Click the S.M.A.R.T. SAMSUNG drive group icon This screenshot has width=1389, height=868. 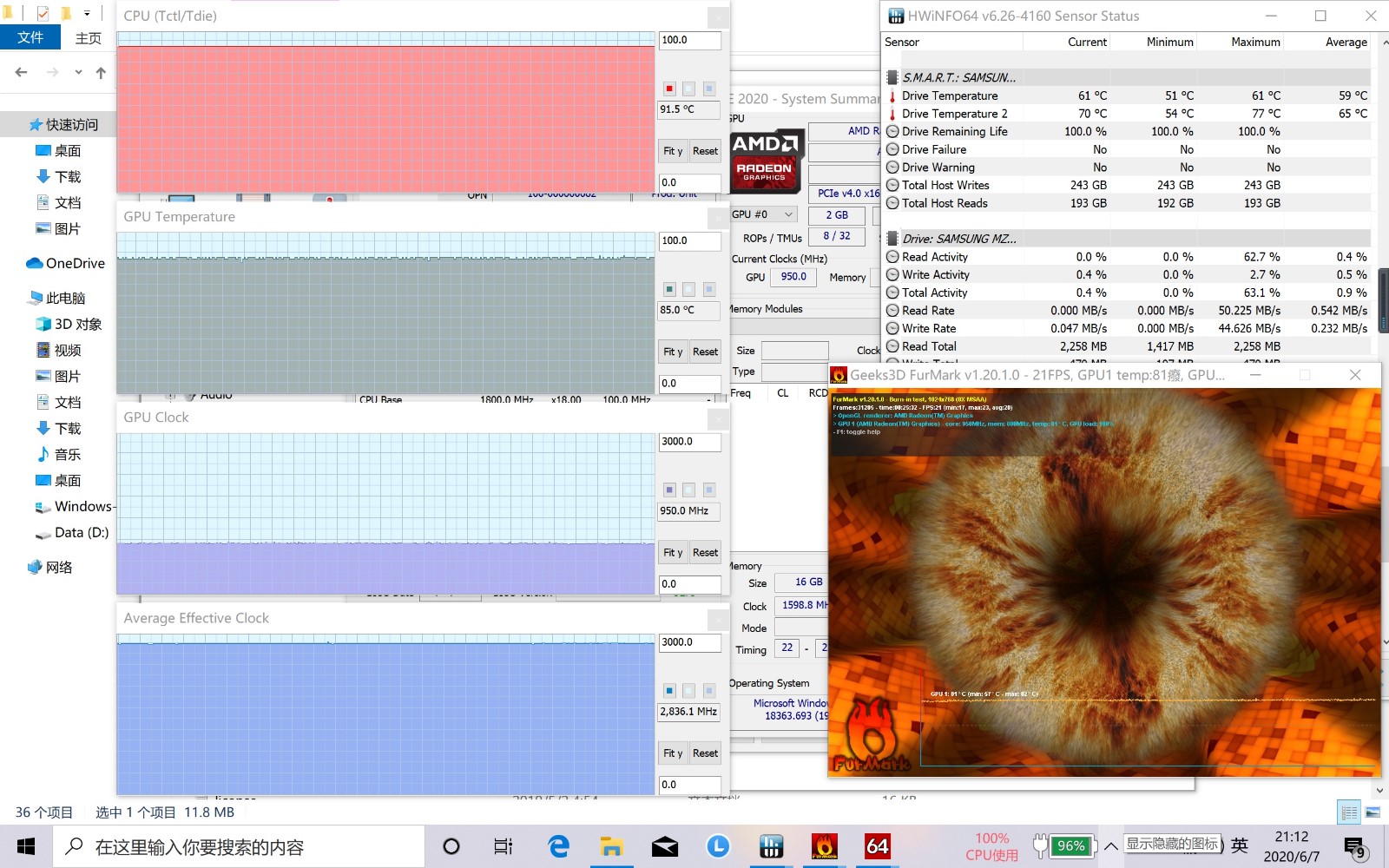coord(892,77)
